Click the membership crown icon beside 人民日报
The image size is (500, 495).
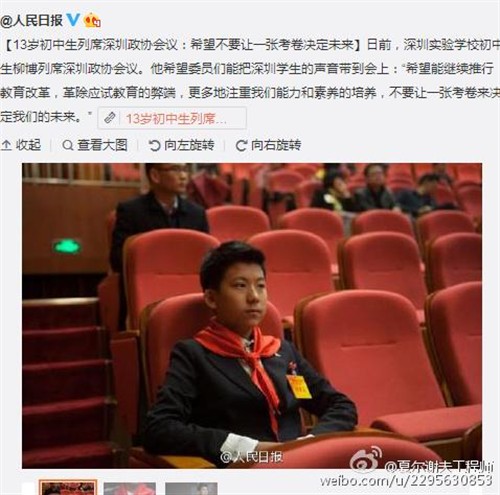tap(92, 20)
